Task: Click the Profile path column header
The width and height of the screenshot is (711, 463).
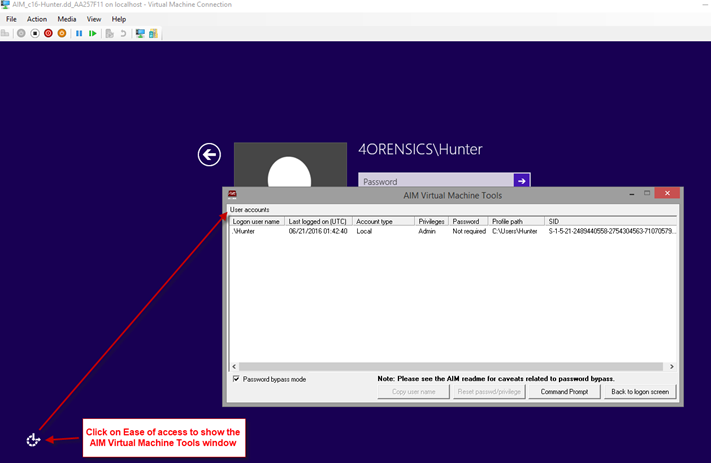Action: (x=516, y=221)
